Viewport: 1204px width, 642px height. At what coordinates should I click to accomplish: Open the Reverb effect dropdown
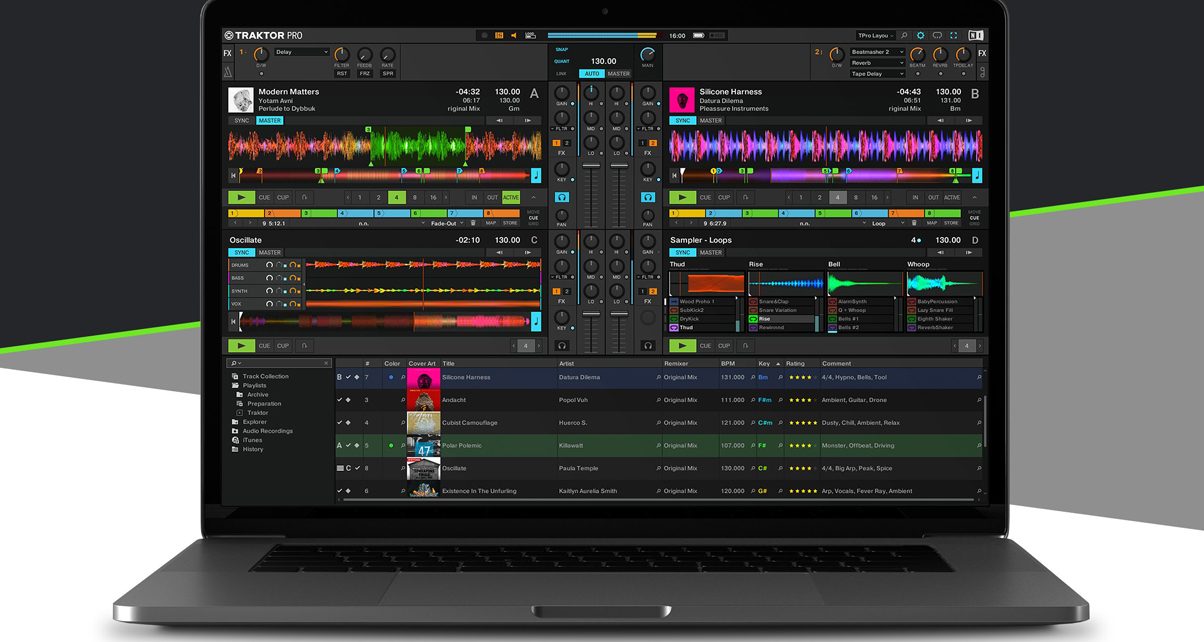877,62
